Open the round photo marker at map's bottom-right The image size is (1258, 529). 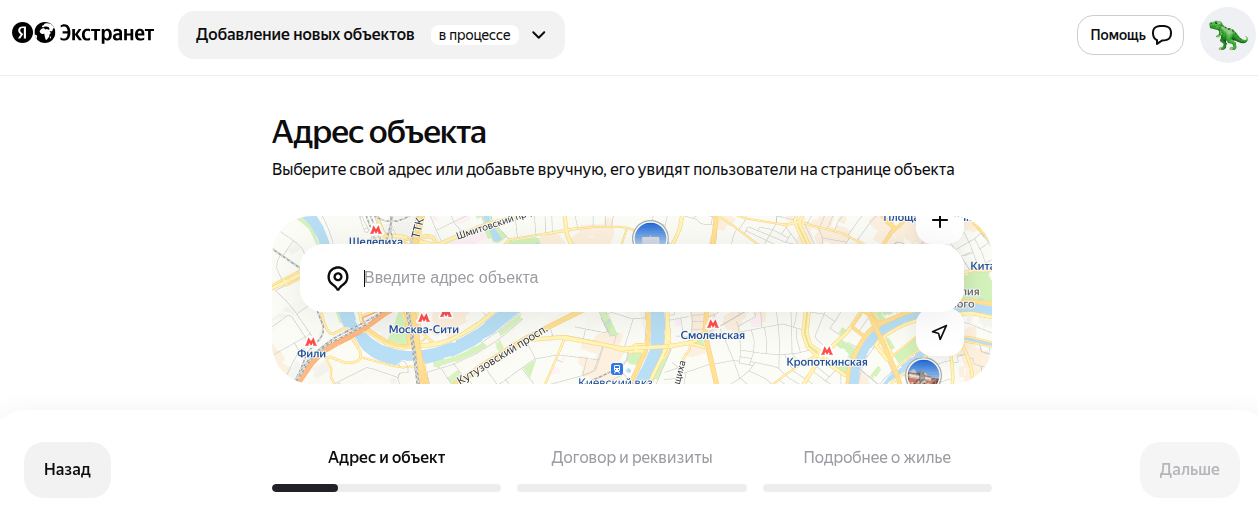tap(922, 375)
